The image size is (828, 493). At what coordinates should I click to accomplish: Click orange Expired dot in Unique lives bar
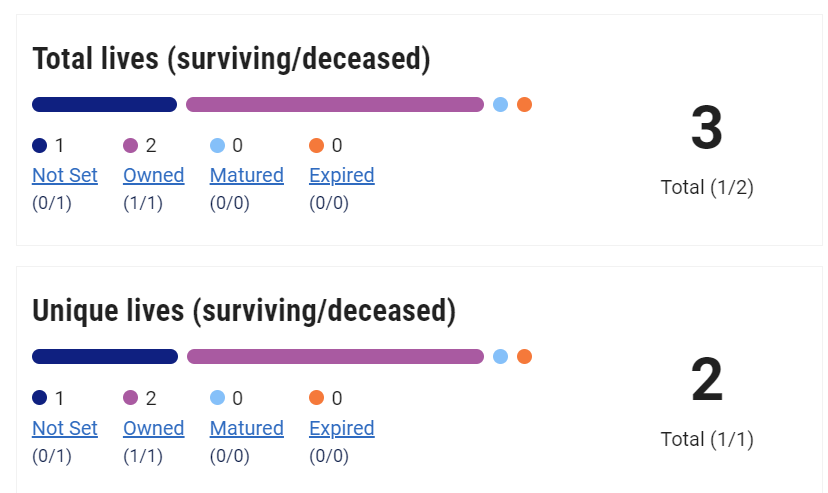tap(524, 357)
